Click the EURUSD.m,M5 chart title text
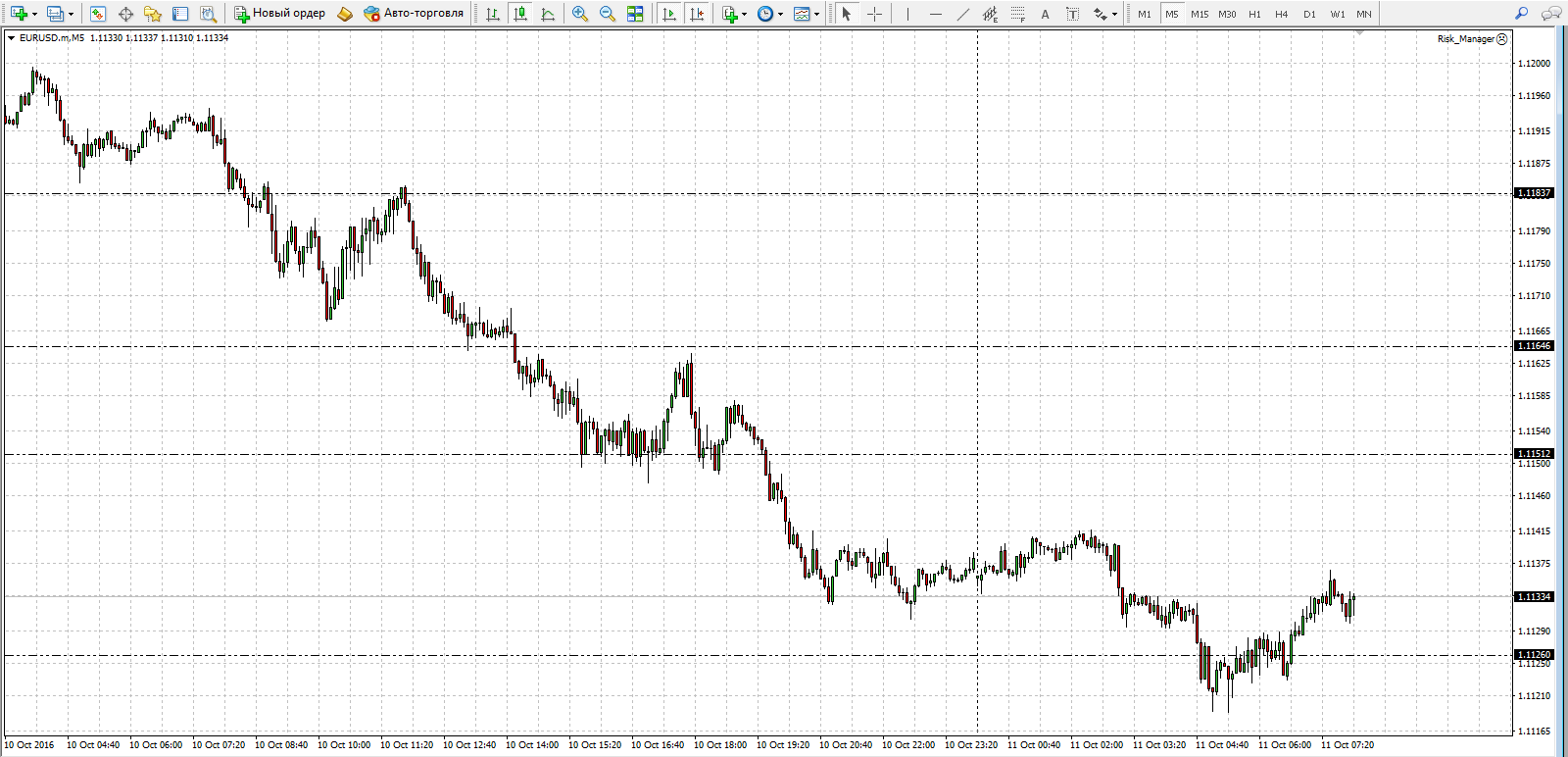 tap(52, 38)
